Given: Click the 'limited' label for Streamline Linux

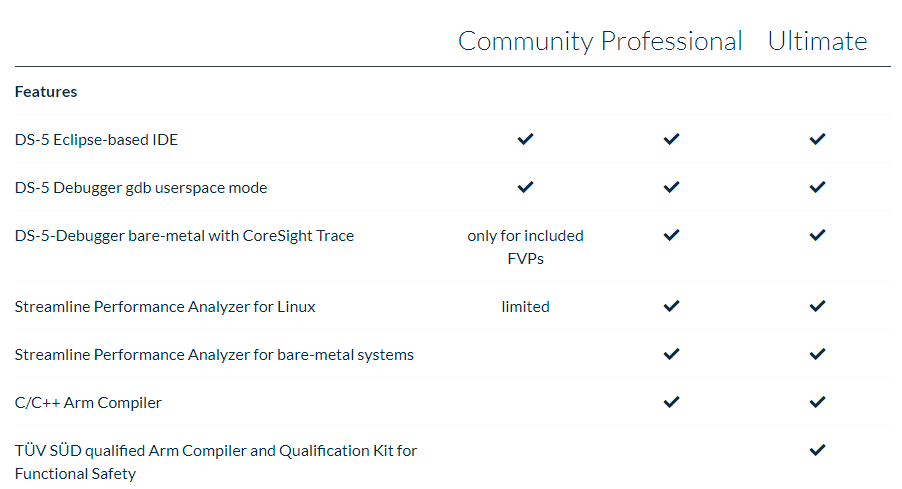Looking at the screenshot, I should 525,307.
